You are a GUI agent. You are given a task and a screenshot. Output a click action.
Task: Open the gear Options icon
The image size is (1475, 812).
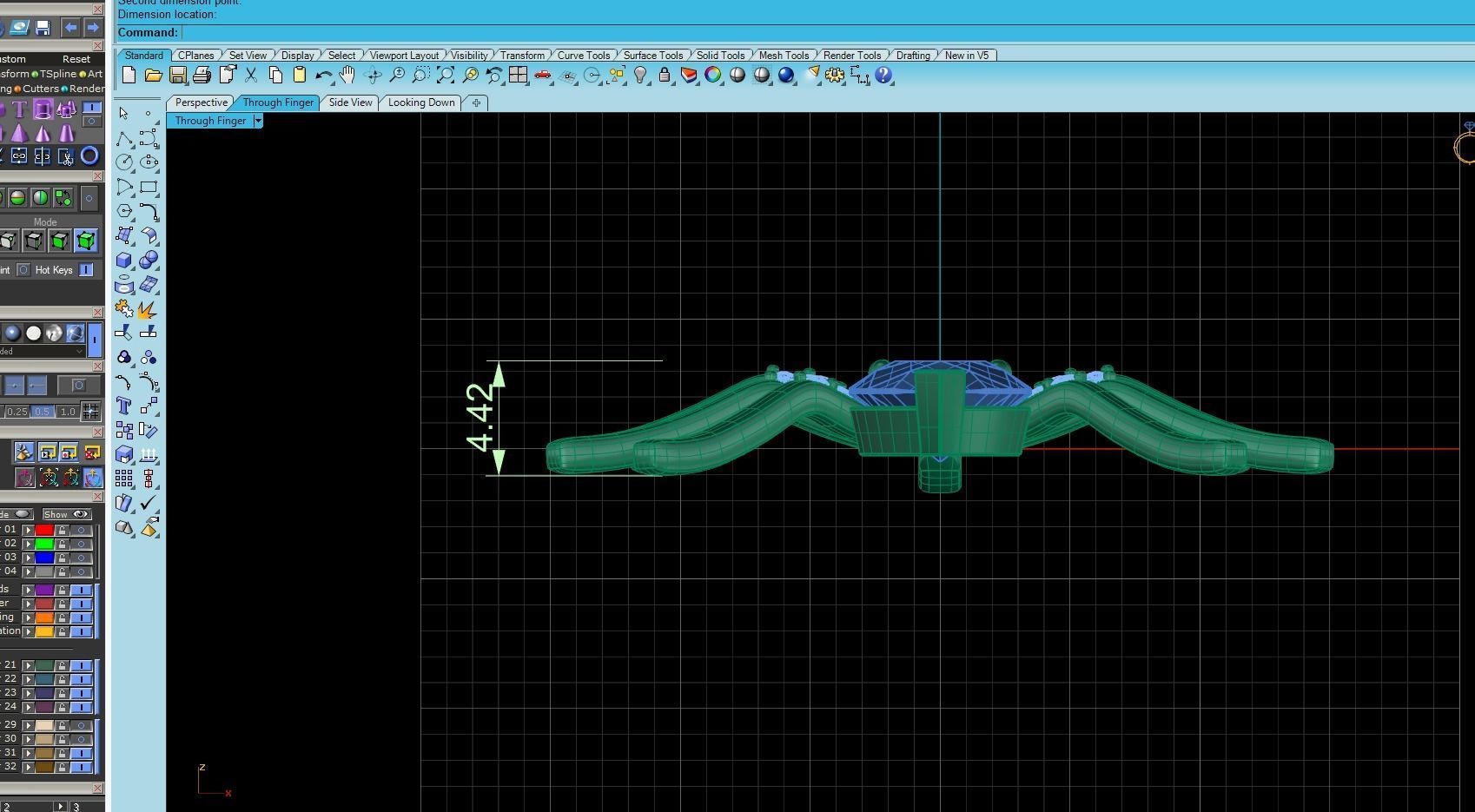coord(835,76)
